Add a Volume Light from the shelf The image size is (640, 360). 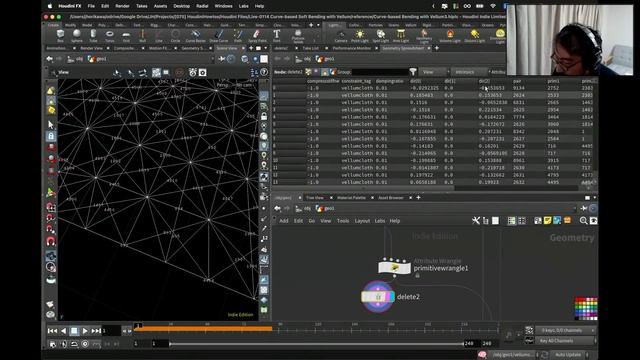450,36
